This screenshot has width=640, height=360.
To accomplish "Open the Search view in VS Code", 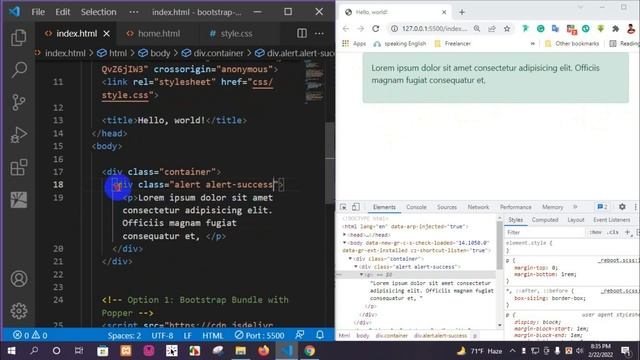I will click(19, 70).
